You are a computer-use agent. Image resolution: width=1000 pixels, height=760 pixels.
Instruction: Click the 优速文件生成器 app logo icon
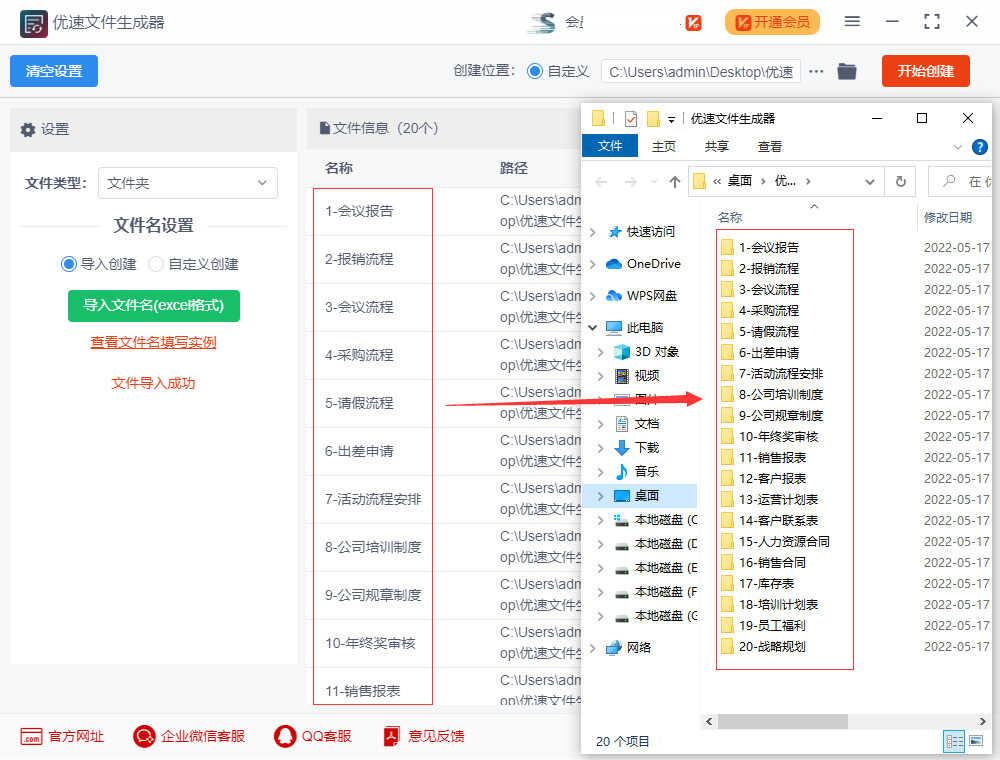pos(33,24)
